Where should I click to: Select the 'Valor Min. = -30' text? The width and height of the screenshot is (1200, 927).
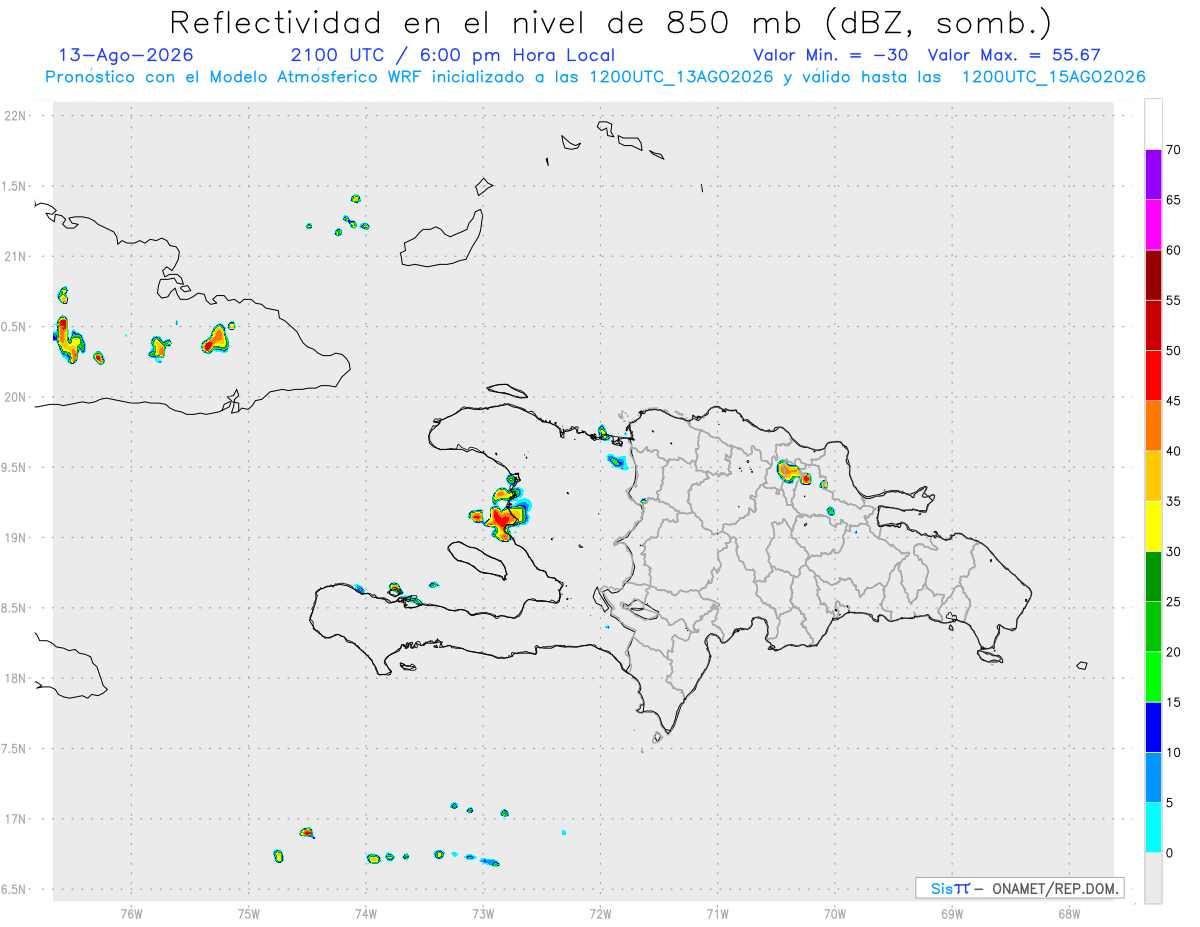click(x=830, y=55)
